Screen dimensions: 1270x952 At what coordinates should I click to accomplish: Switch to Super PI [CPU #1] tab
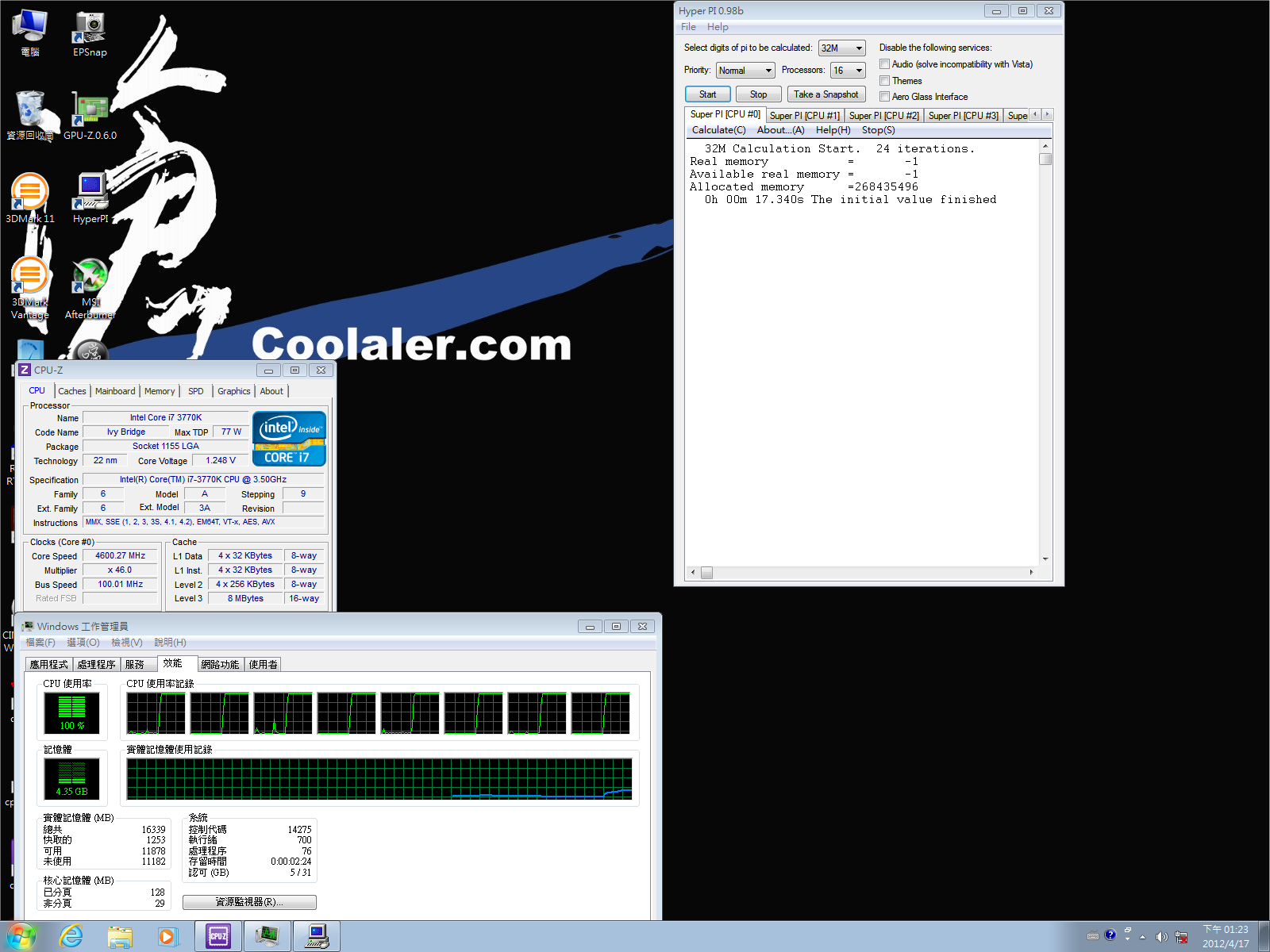point(804,116)
